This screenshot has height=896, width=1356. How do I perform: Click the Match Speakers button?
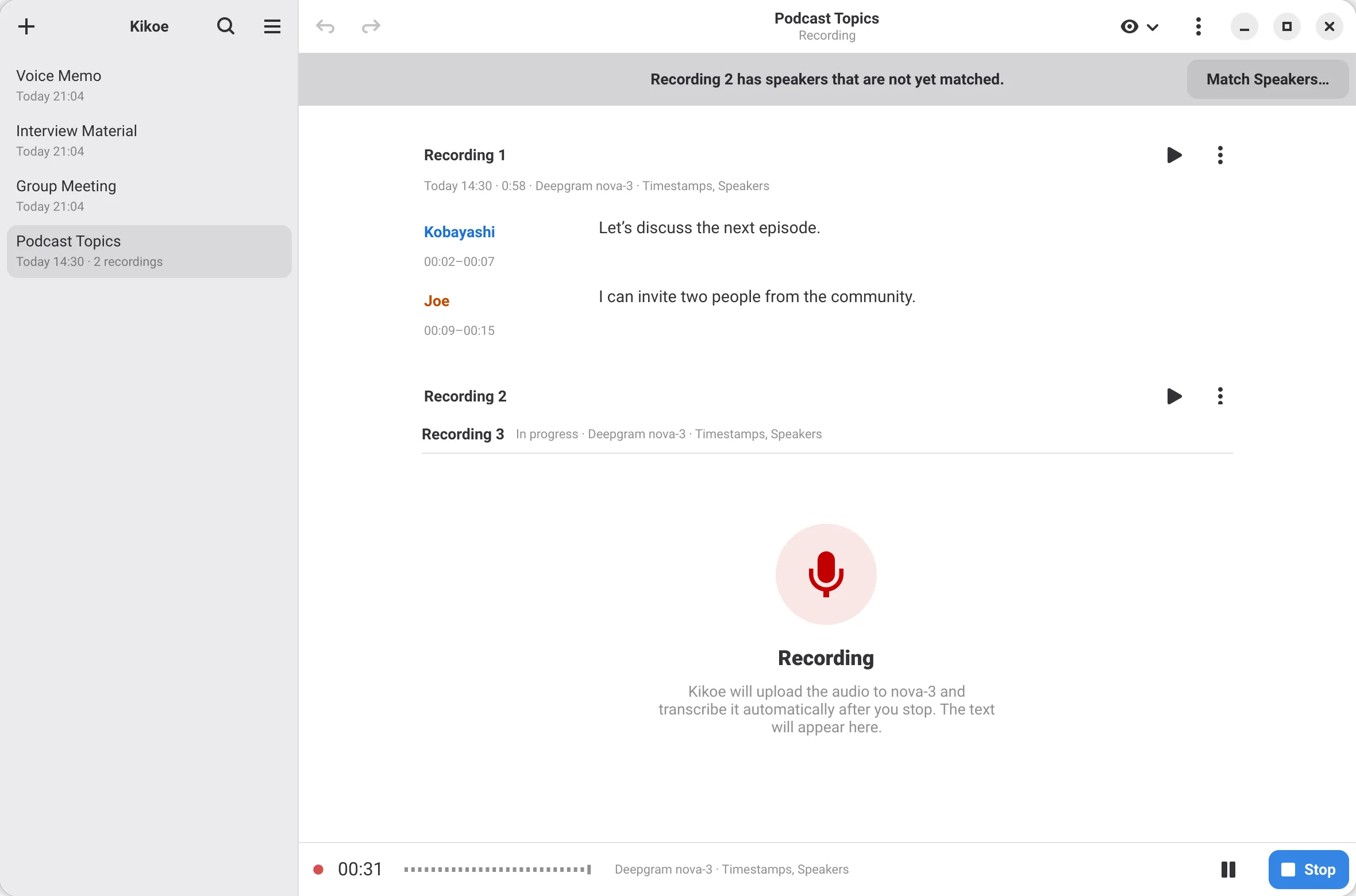pos(1268,79)
